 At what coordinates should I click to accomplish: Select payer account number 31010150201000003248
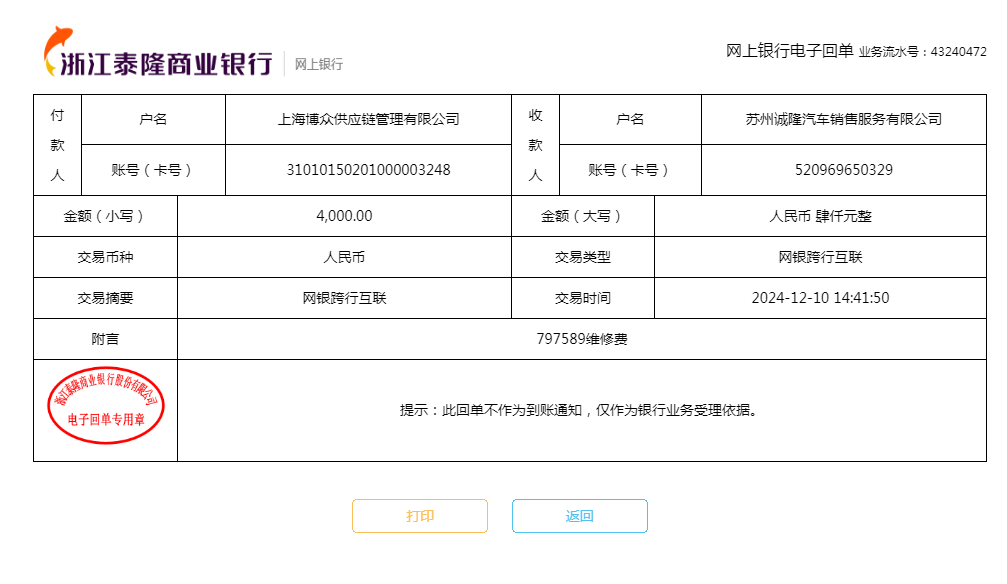click(x=368, y=170)
